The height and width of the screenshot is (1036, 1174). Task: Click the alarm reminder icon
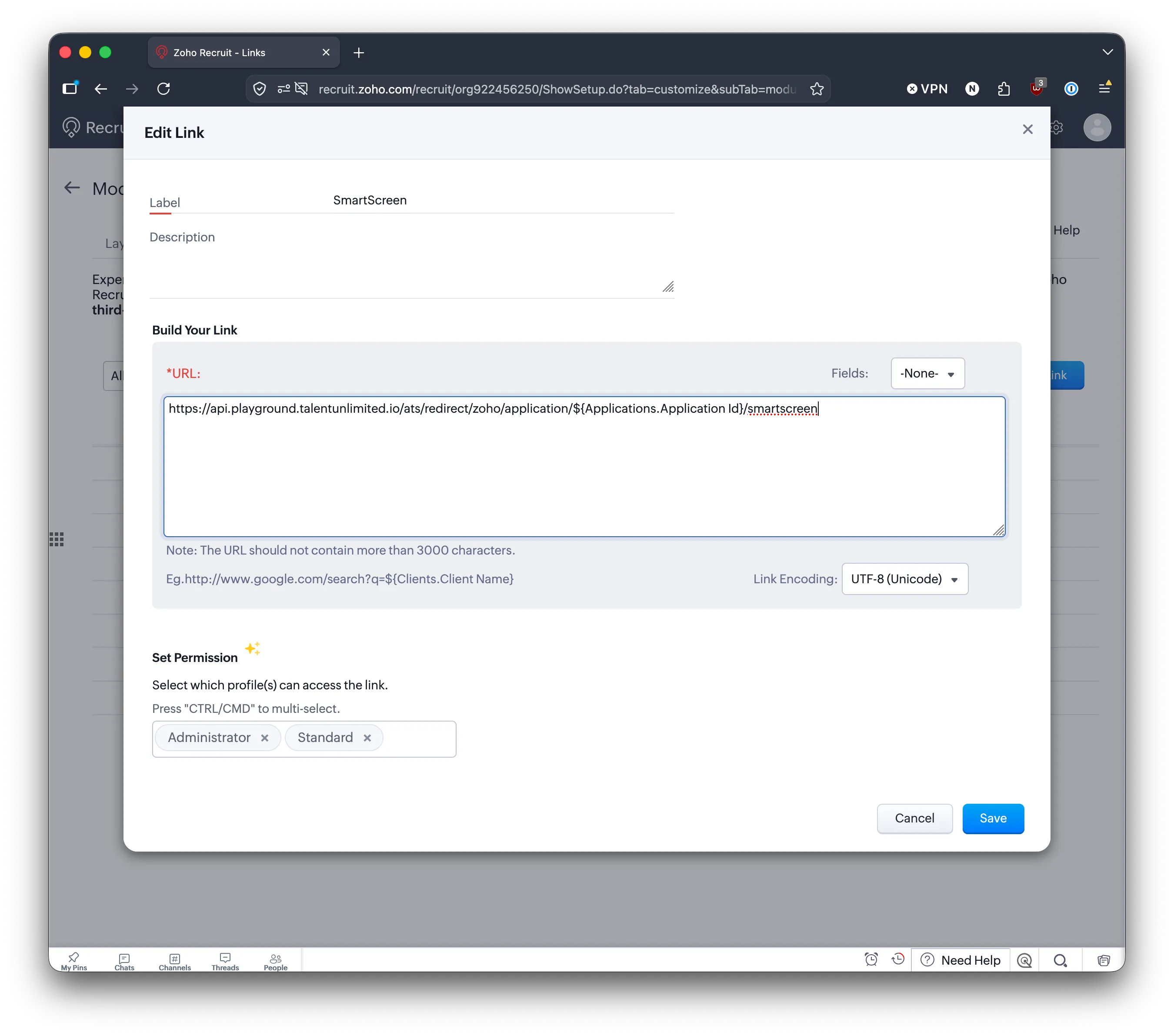click(x=871, y=959)
